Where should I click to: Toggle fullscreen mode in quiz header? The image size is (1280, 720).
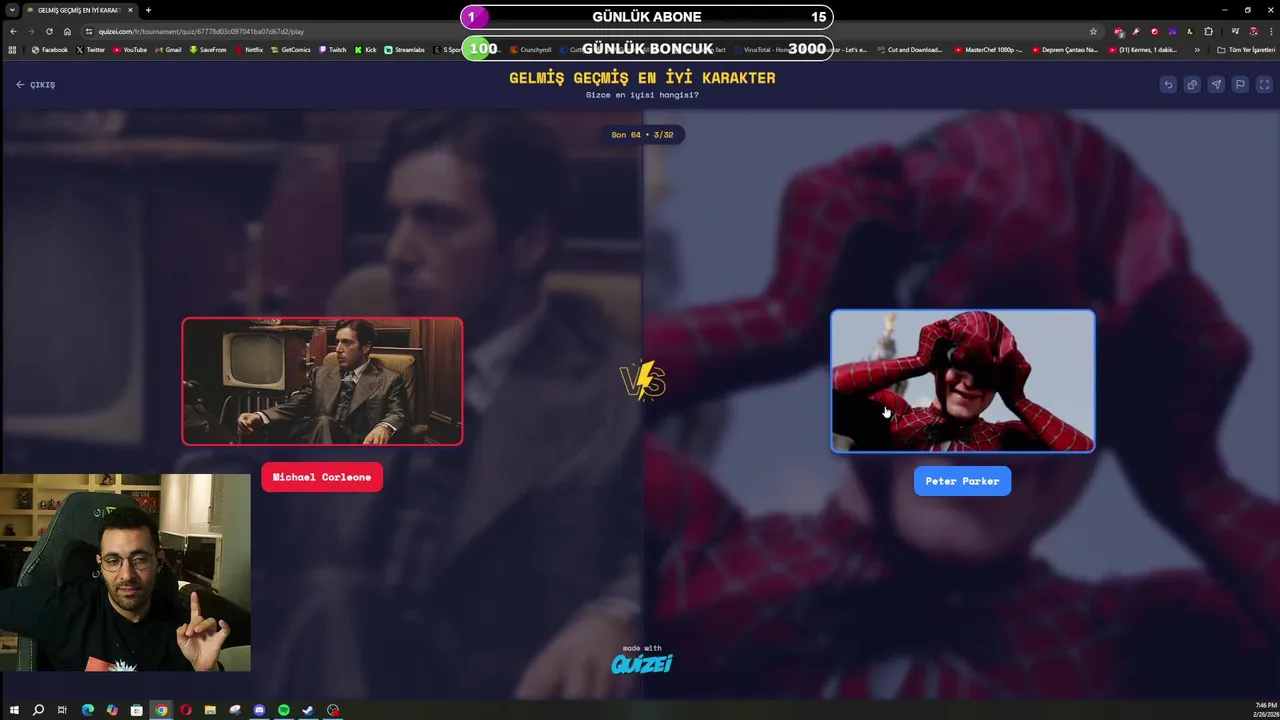click(1264, 85)
